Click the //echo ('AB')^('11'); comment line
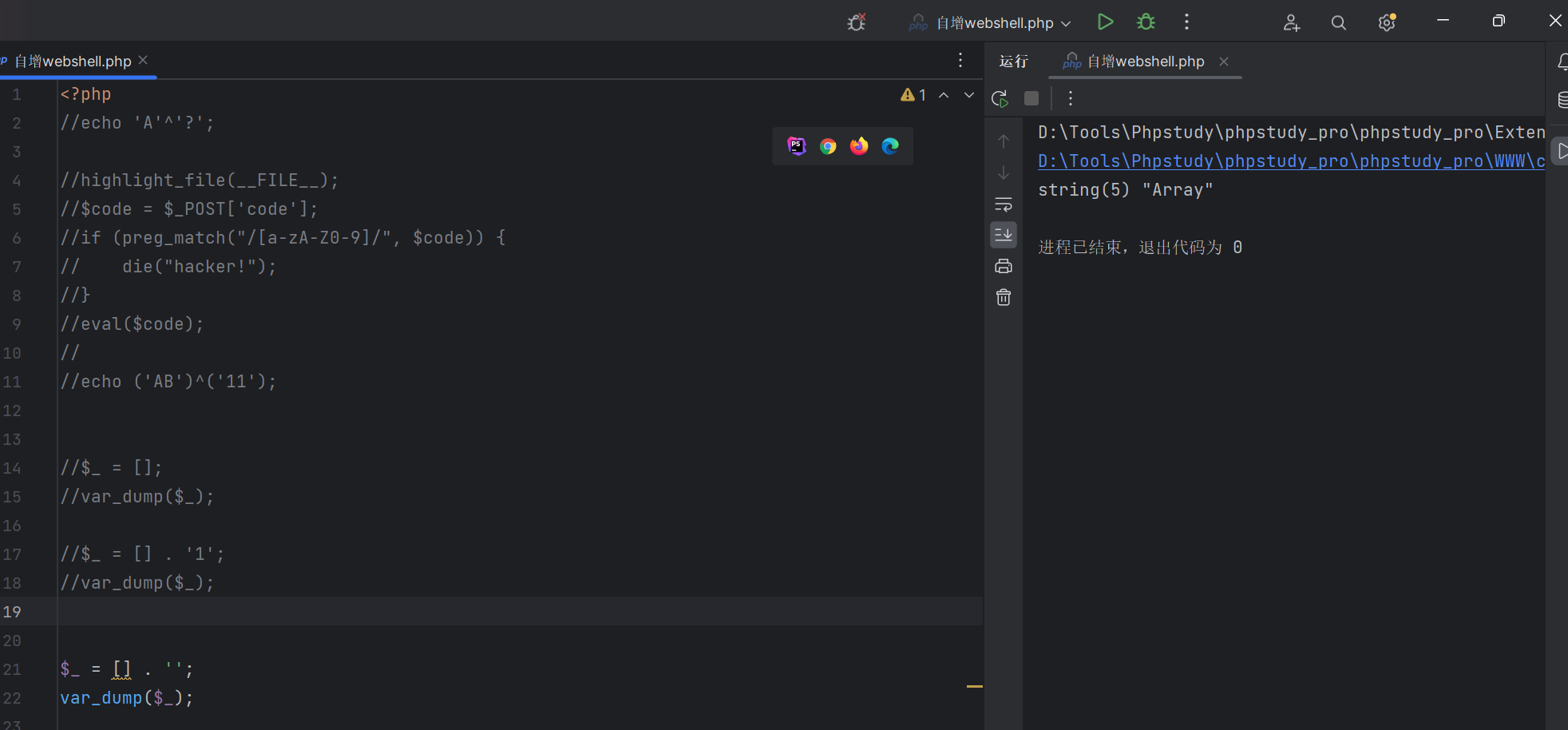The width and height of the screenshot is (1568, 730). point(168,381)
